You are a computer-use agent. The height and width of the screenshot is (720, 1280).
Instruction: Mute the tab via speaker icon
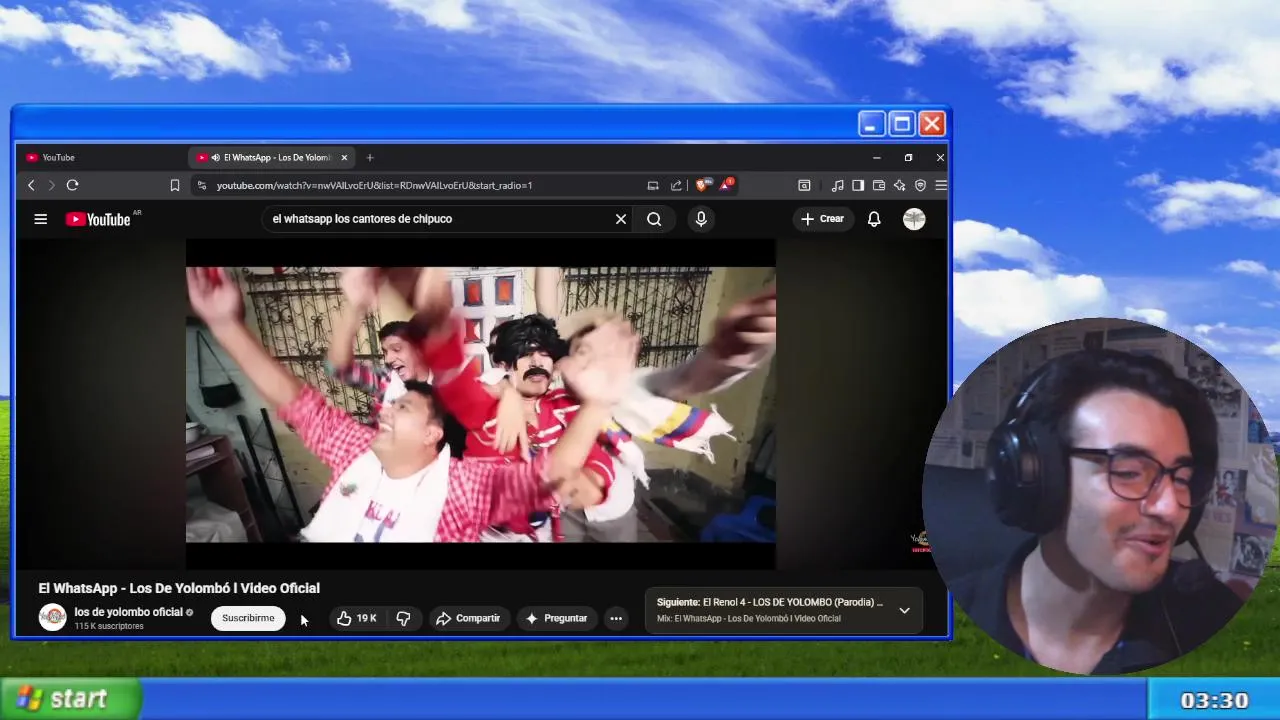click(x=215, y=157)
